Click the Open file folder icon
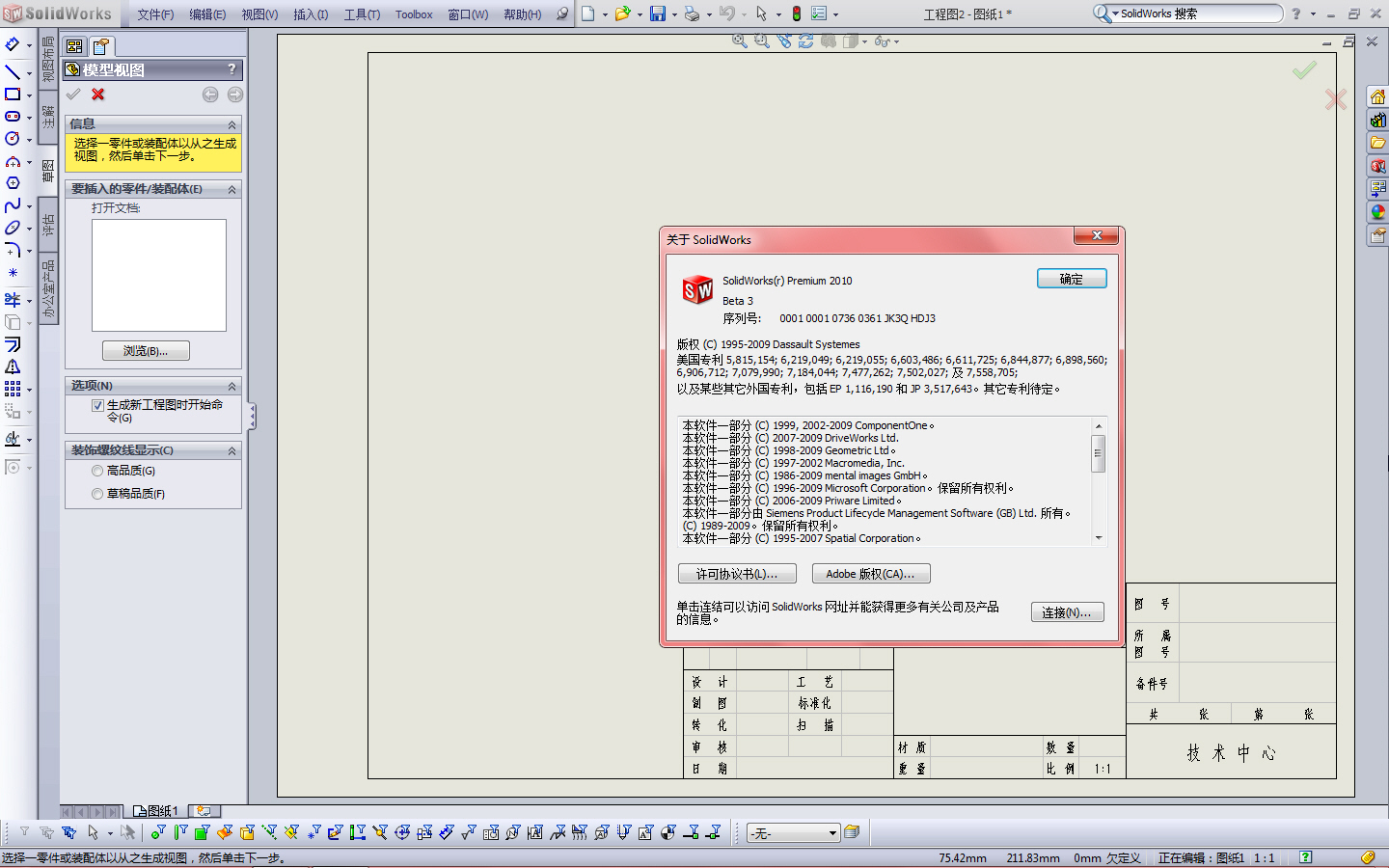Image resolution: width=1389 pixels, height=868 pixels. [623, 14]
